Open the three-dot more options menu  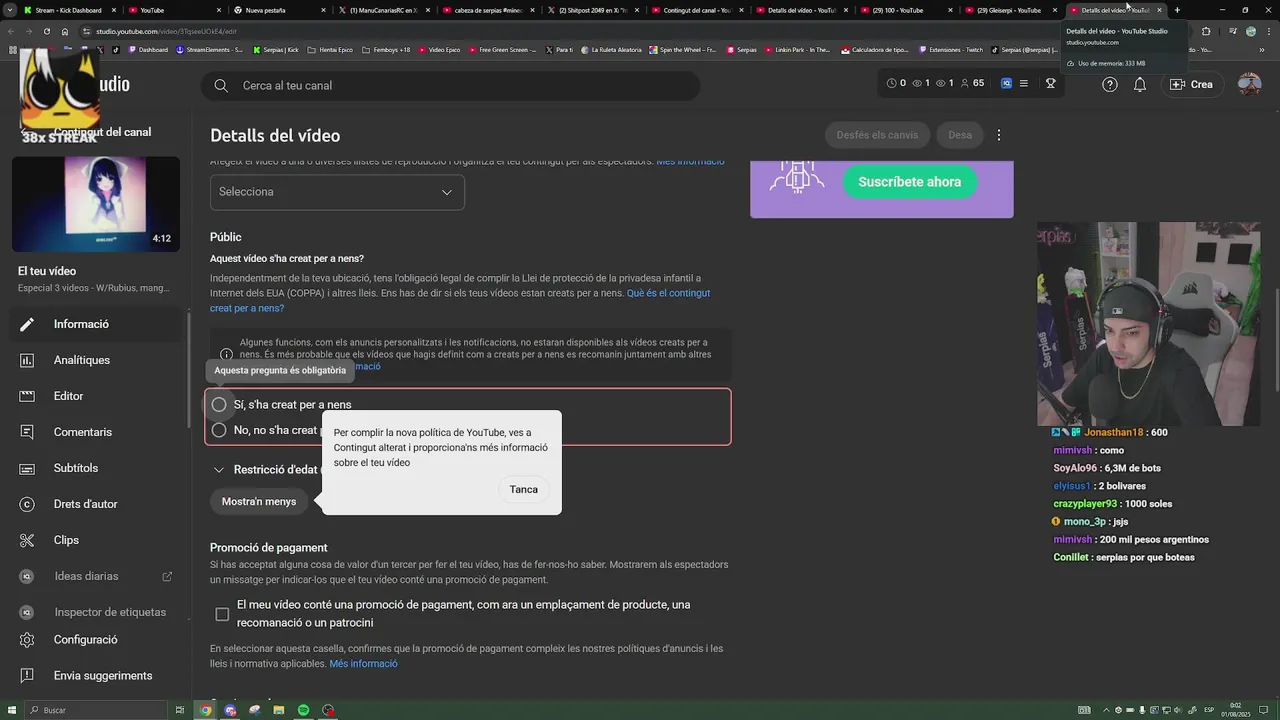[x=998, y=135]
